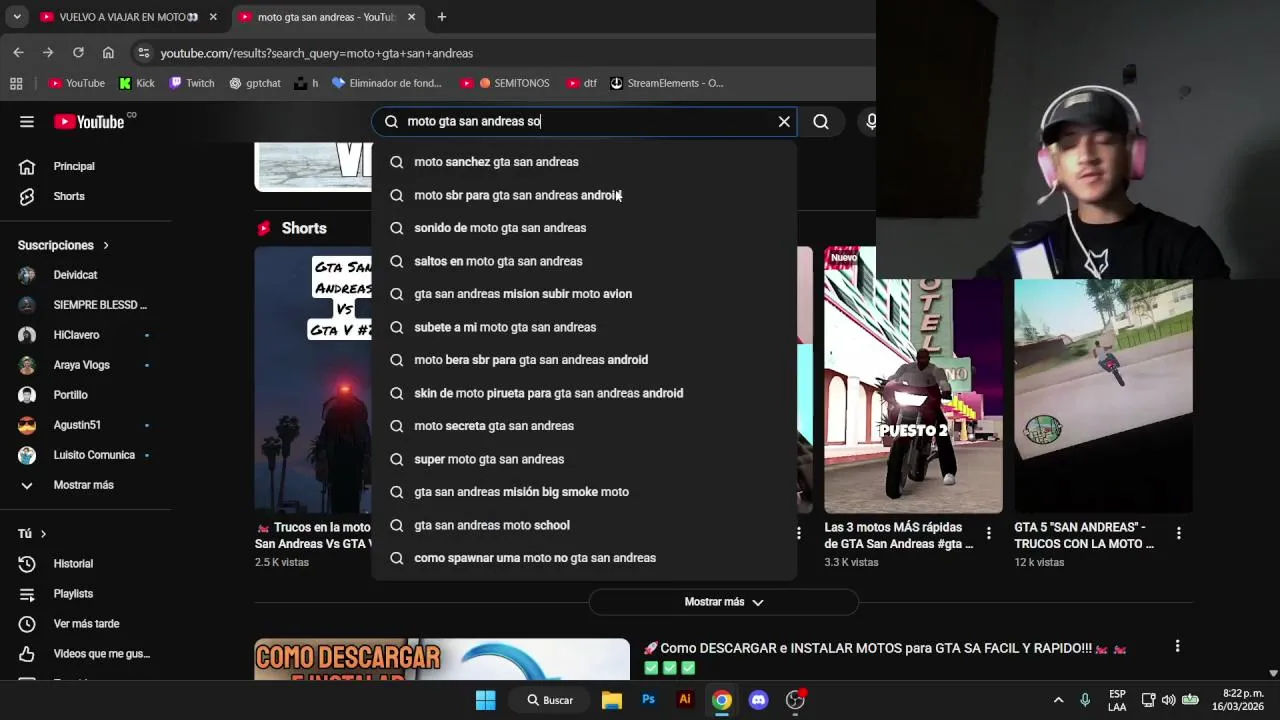Open Illustrator from the taskbar
The image size is (1280, 720).
(685, 700)
